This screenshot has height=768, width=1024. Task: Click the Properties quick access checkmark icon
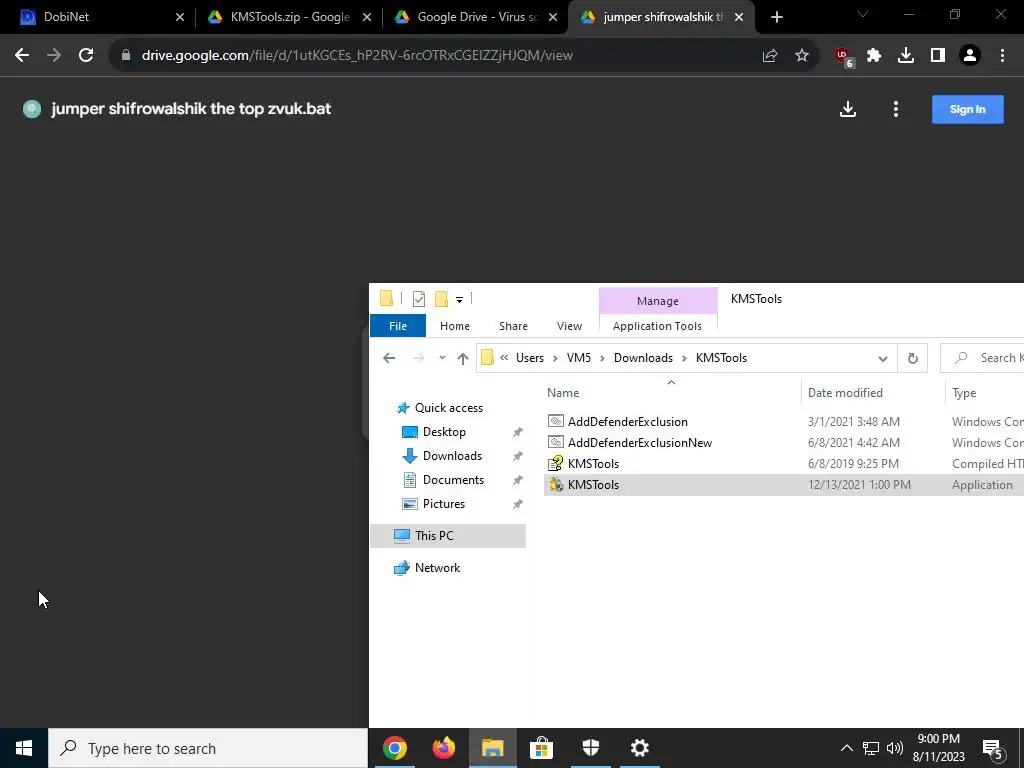(419, 299)
